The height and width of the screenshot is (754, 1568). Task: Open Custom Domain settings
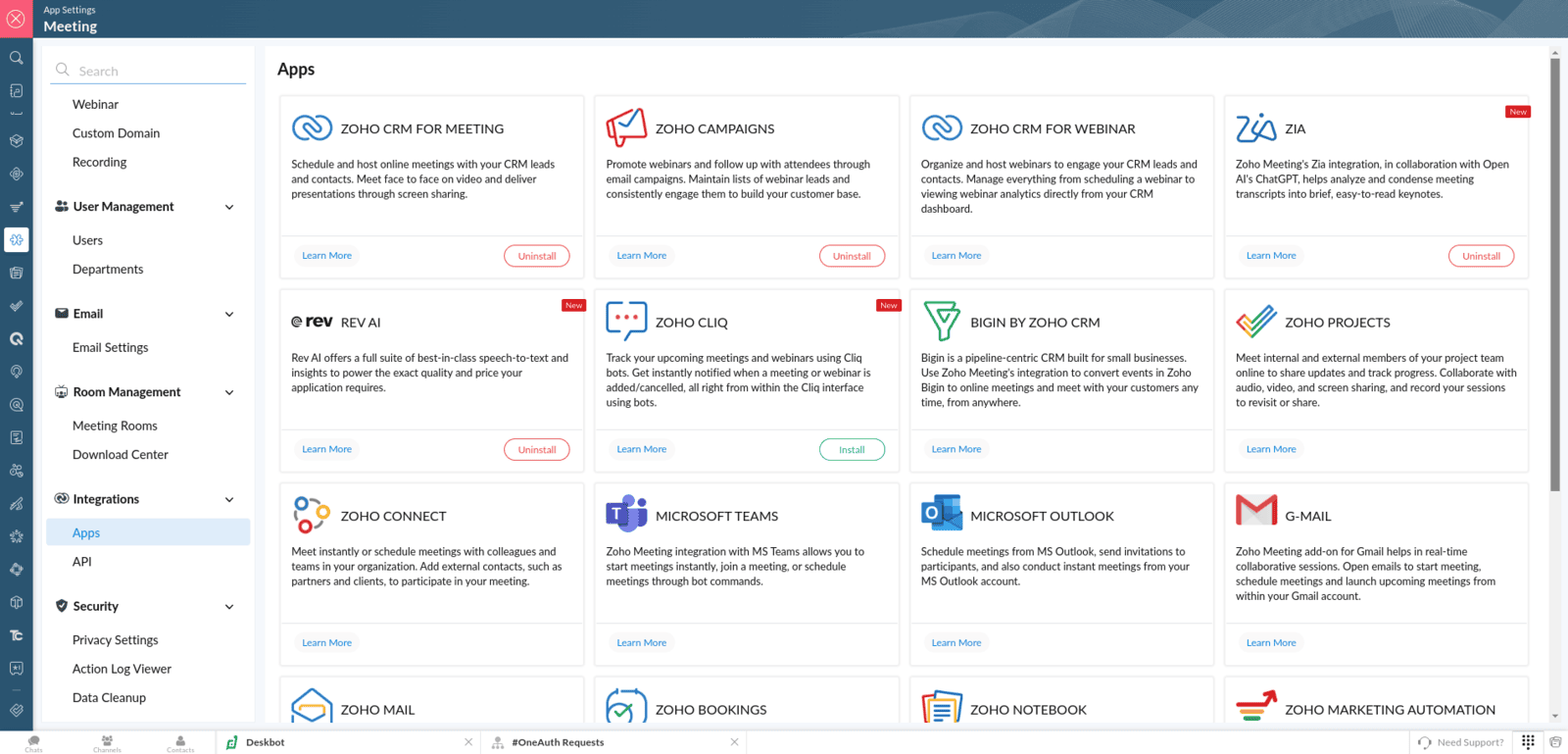116,133
